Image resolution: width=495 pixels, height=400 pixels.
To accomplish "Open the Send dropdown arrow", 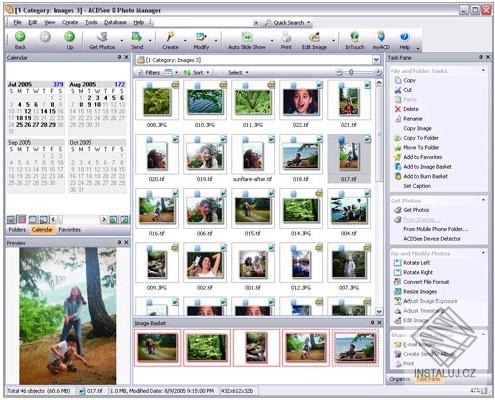I will 150,41.
